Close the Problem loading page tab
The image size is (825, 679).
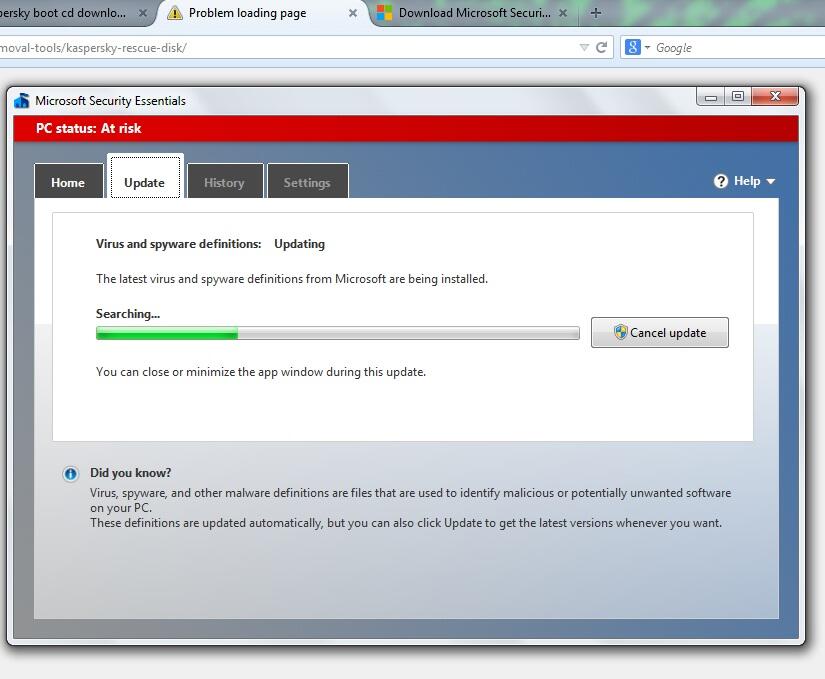(x=353, y=13)
